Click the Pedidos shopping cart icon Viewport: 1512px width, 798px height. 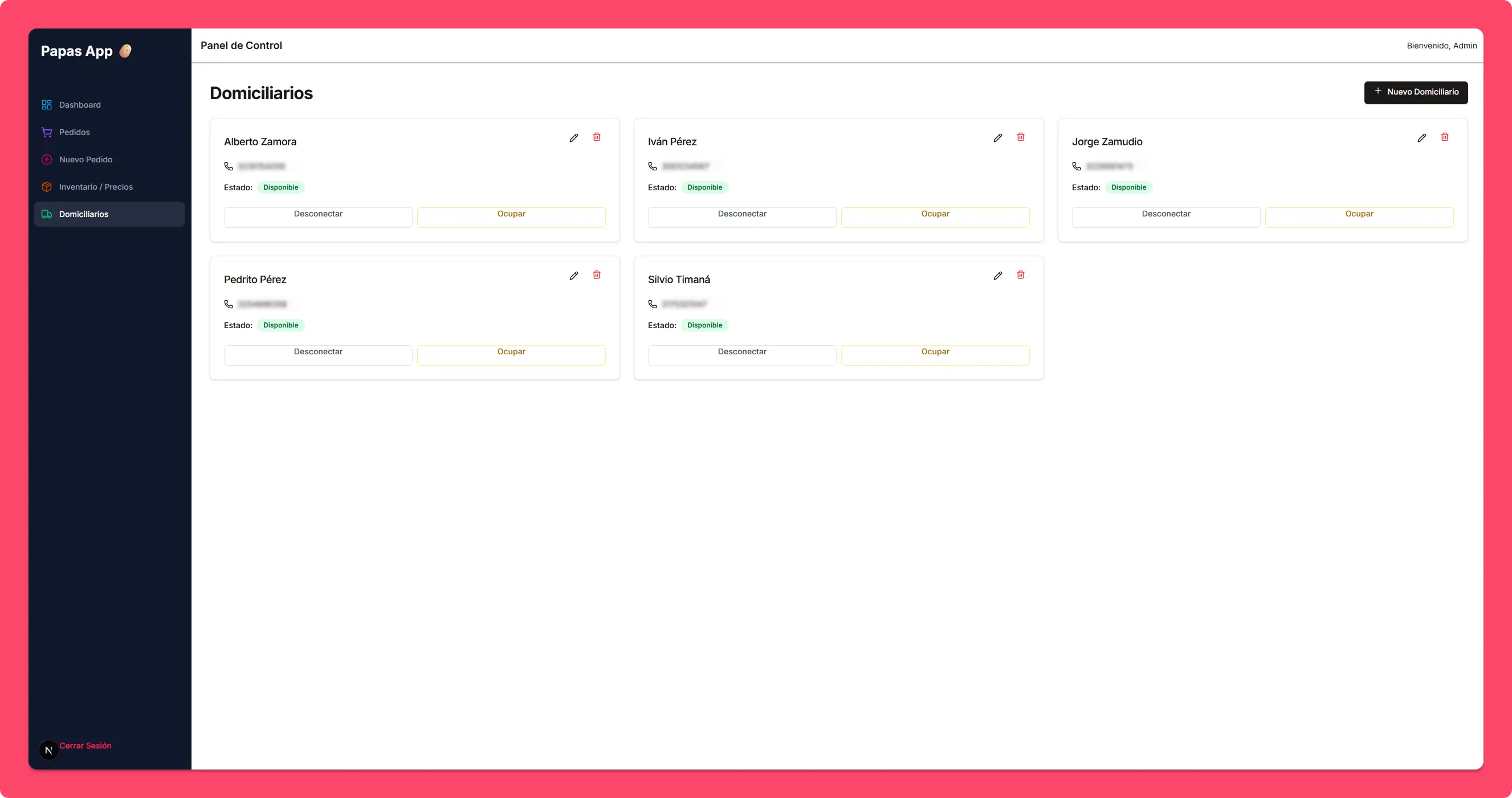[47, 132]
